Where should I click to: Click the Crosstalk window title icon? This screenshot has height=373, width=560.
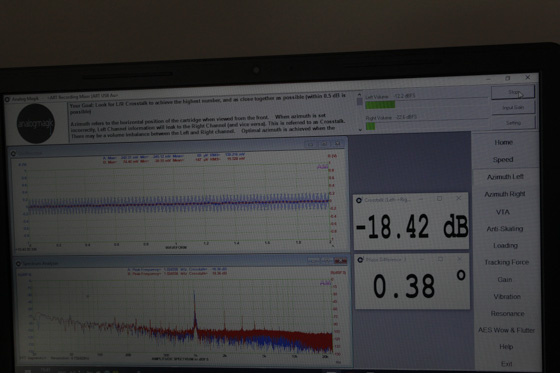[359, 200]
